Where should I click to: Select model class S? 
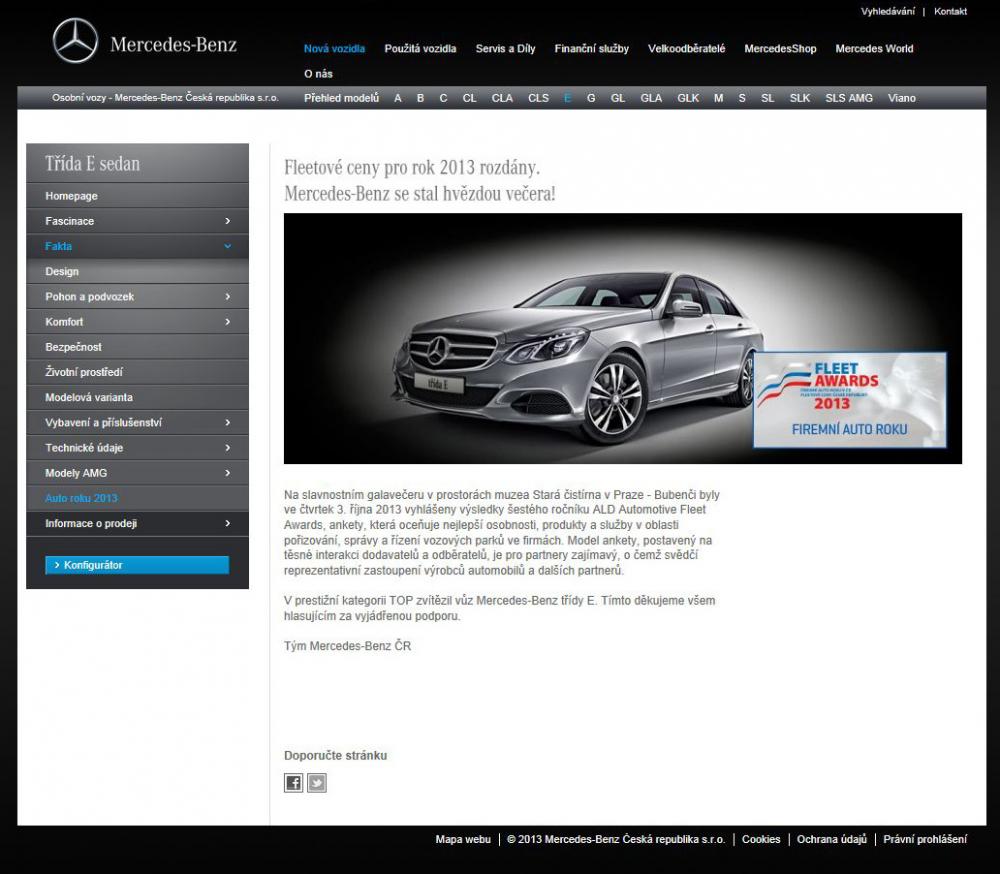click(742, 98)
